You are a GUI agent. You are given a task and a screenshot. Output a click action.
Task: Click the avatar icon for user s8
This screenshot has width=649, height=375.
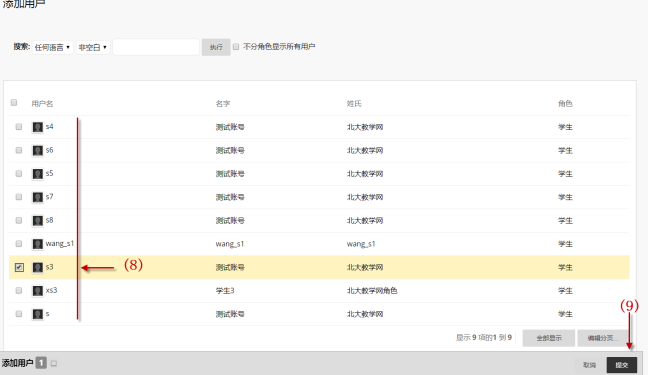[38, 221]
